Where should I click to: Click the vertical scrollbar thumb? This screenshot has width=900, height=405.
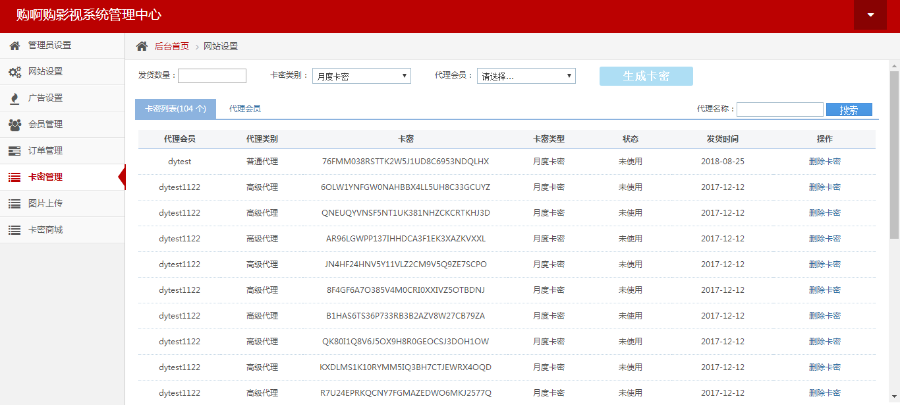[894, 155]
